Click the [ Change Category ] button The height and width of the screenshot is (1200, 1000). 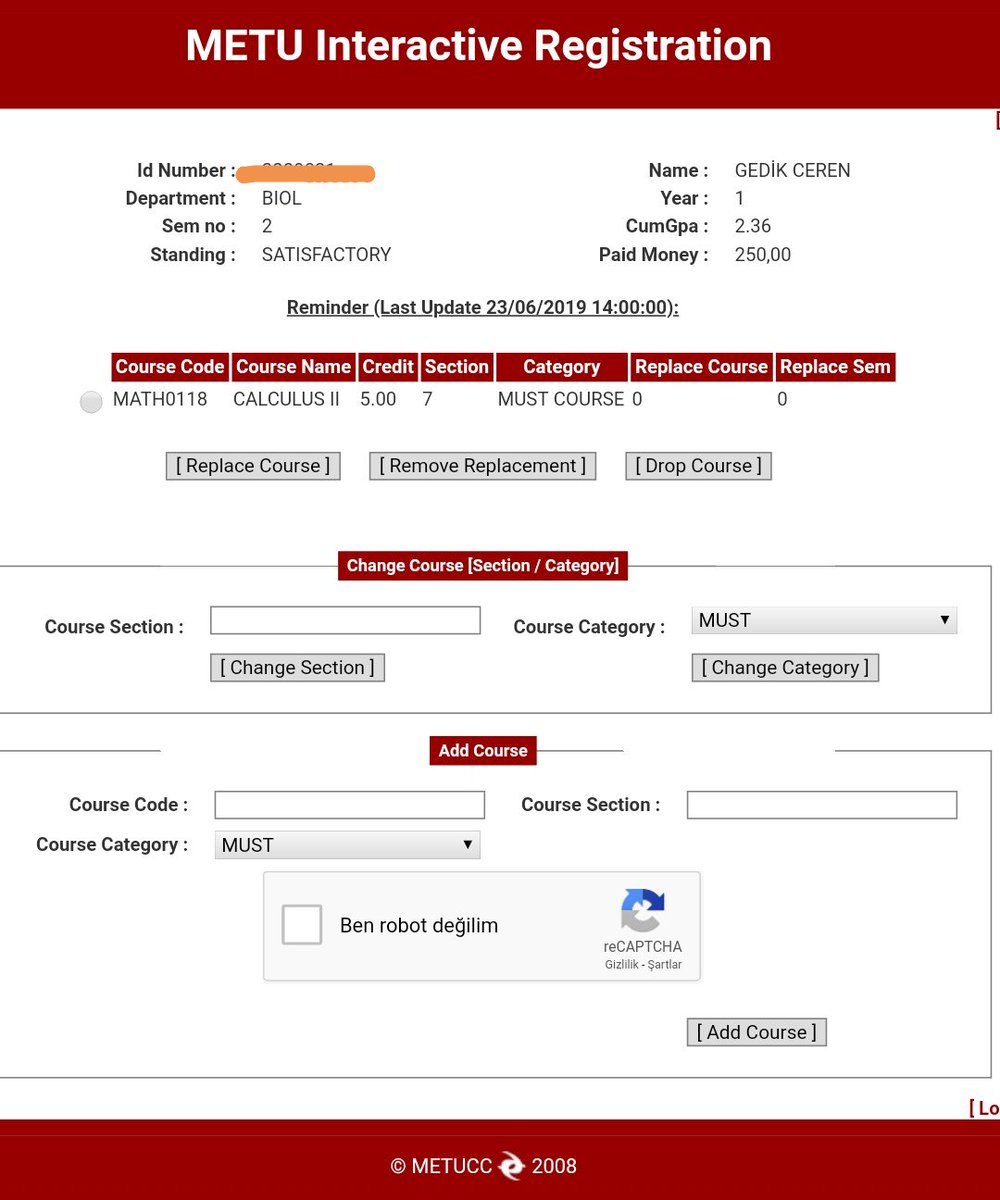click(x=785, y=668)
